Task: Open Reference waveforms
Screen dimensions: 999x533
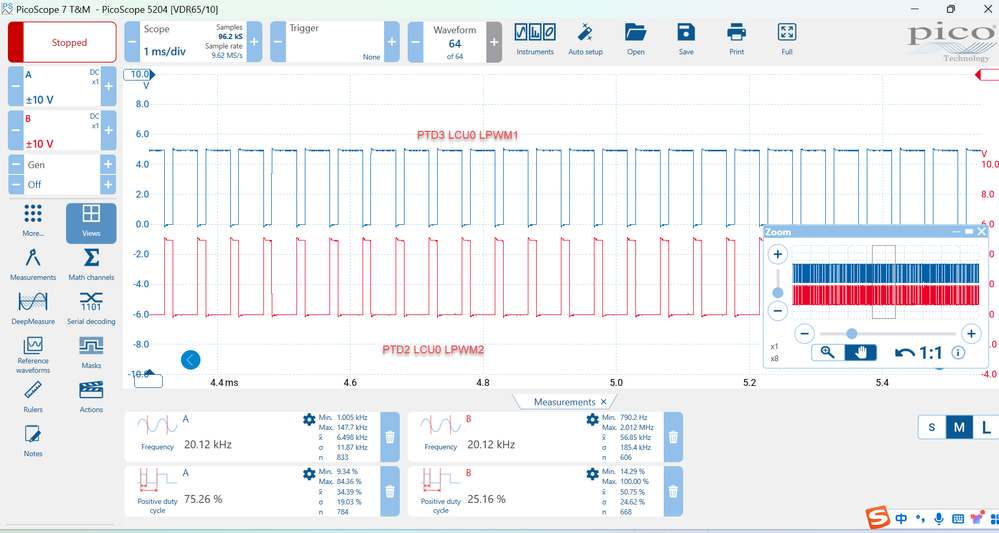Action: click(33, 355)
